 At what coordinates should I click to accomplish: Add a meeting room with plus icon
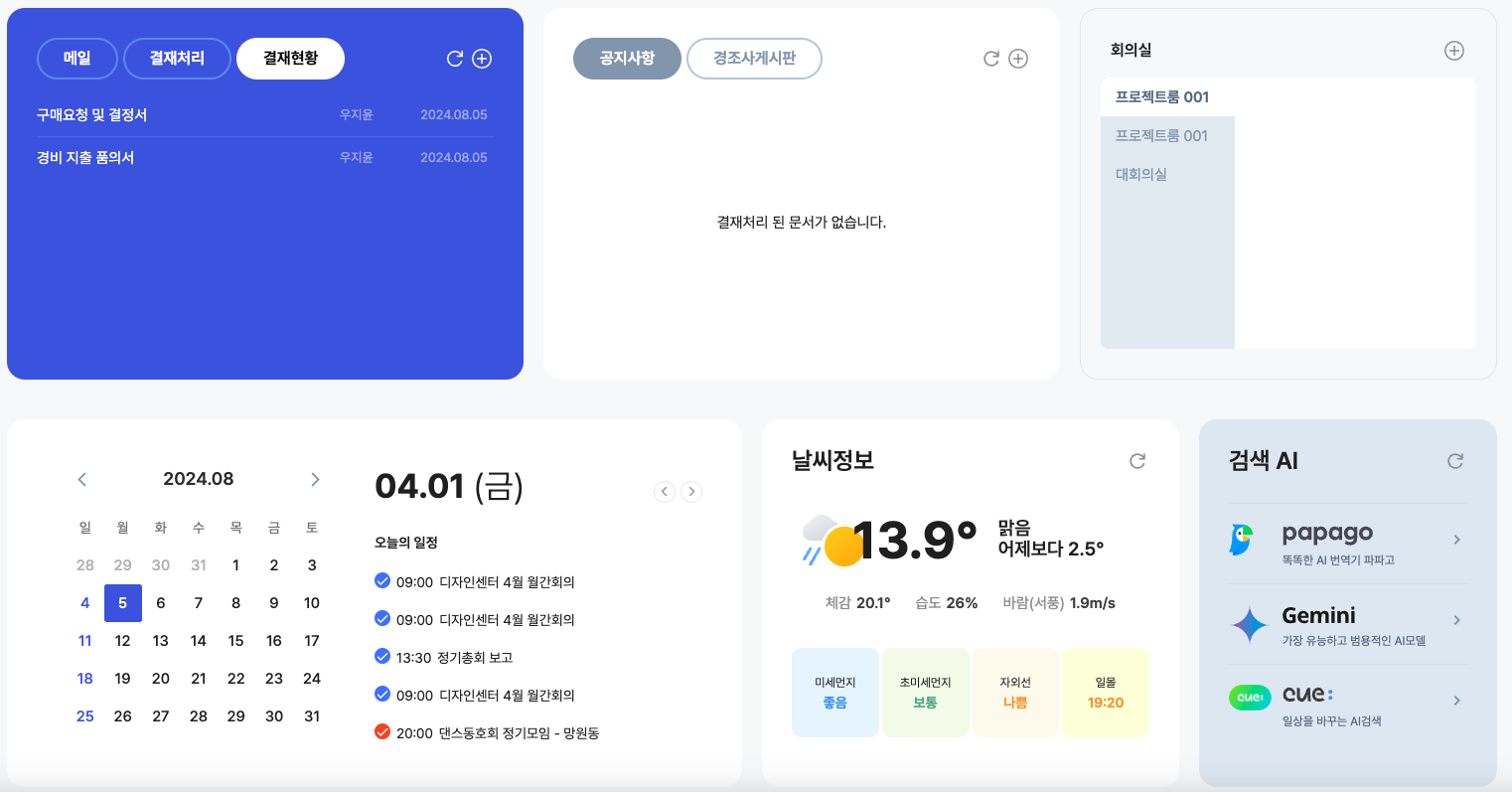click(x=1453, y=51)
